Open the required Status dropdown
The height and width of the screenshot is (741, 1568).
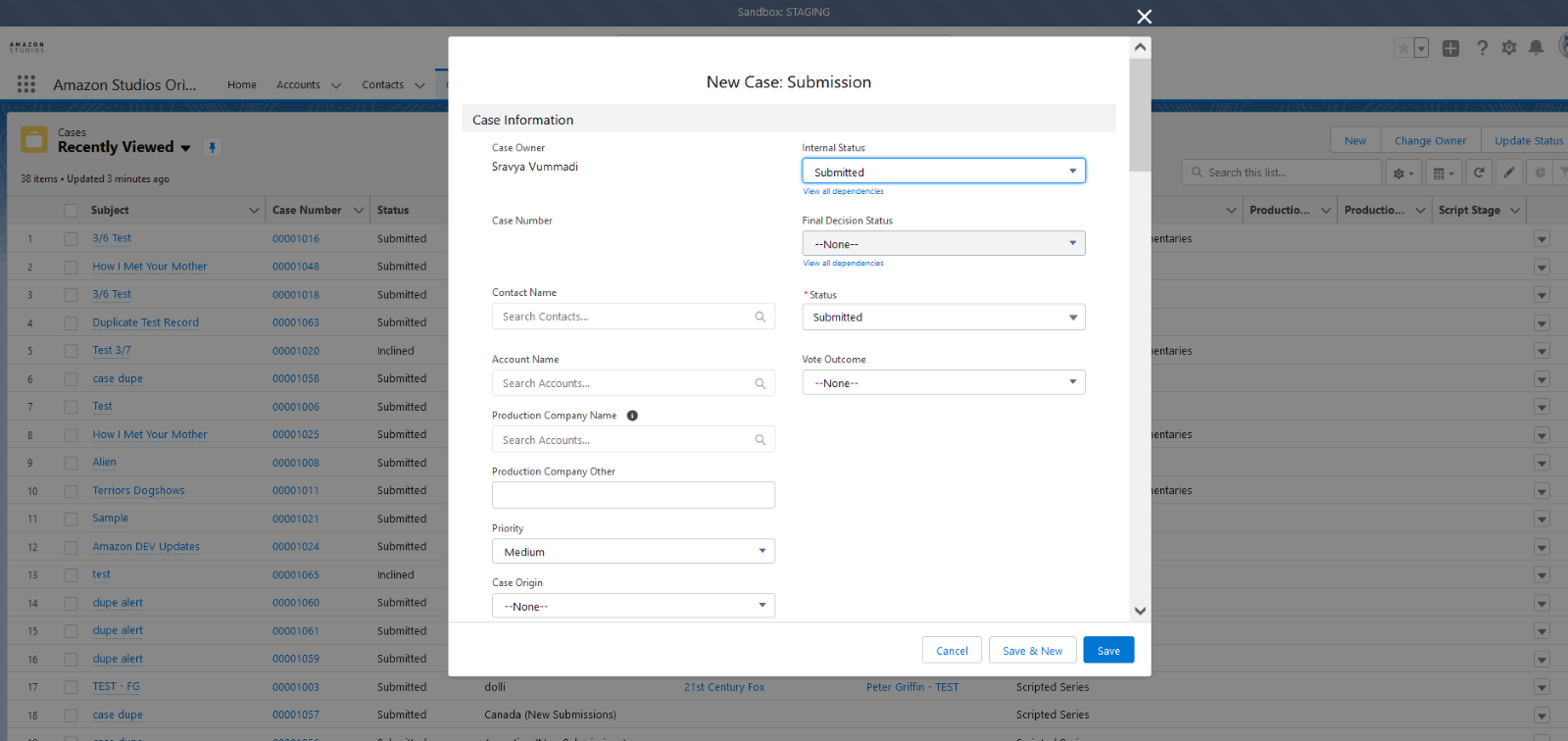point(944,318)
